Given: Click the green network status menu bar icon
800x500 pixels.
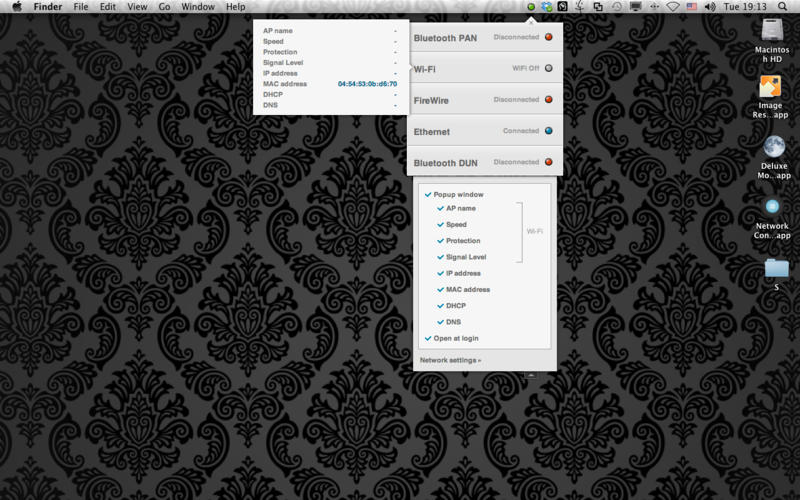Looking at the screenshot, I should [531, 7].
